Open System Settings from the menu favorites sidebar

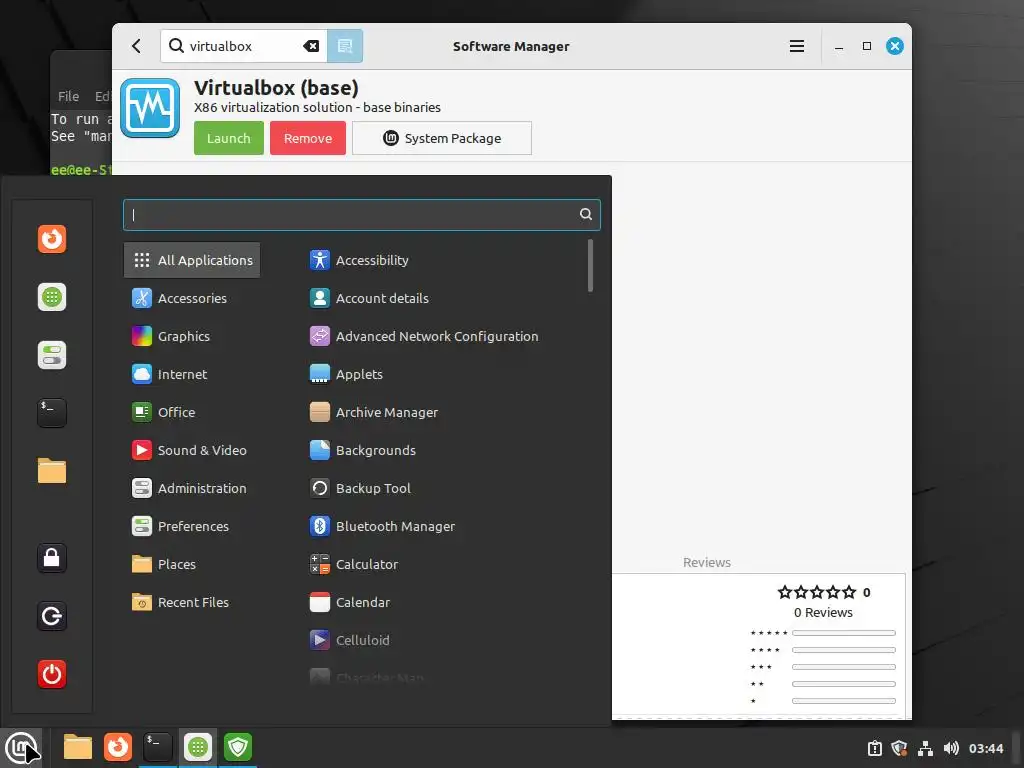[52, 355]
